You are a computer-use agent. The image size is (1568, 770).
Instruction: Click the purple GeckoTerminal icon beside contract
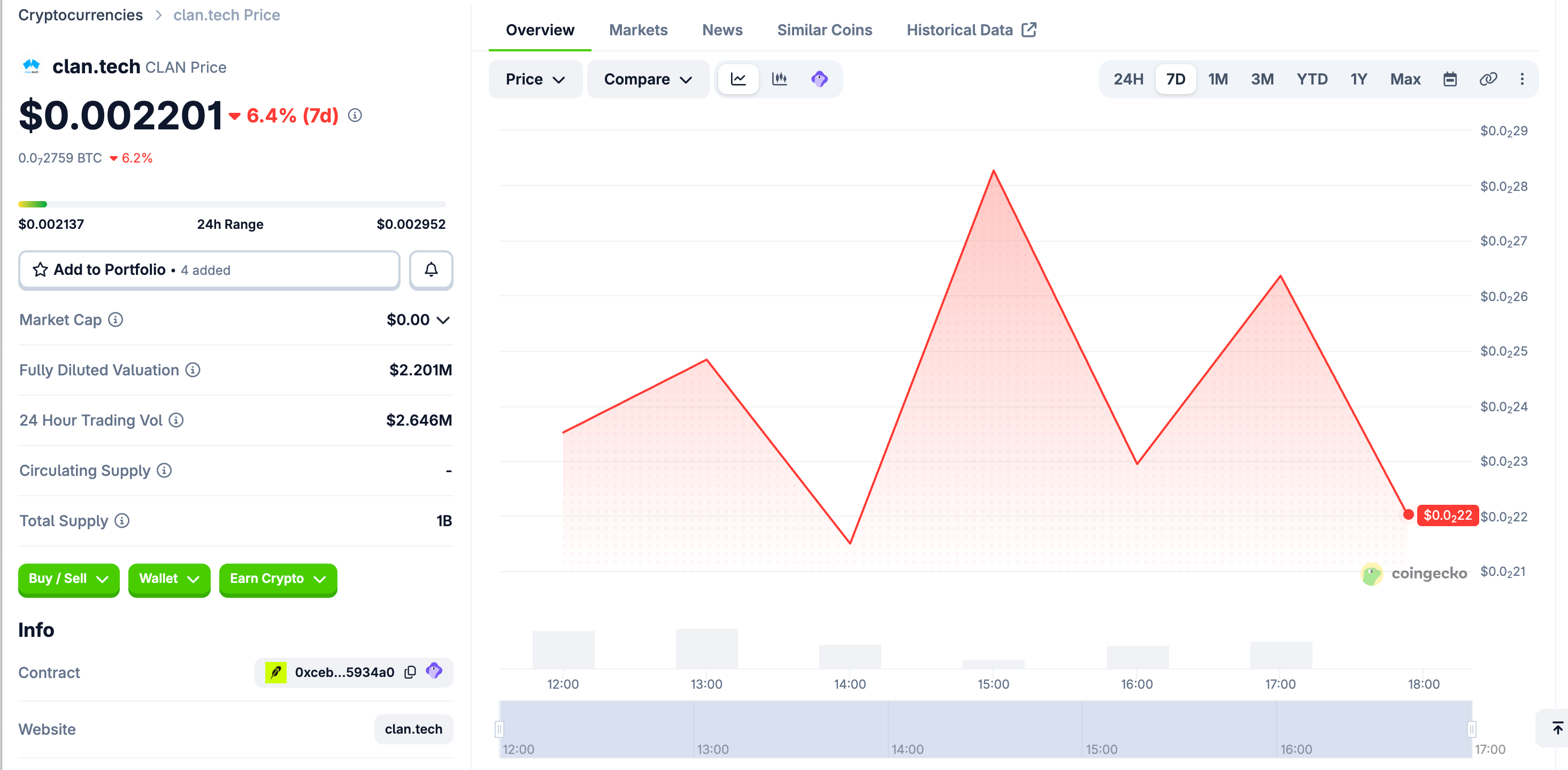point(434,672)
